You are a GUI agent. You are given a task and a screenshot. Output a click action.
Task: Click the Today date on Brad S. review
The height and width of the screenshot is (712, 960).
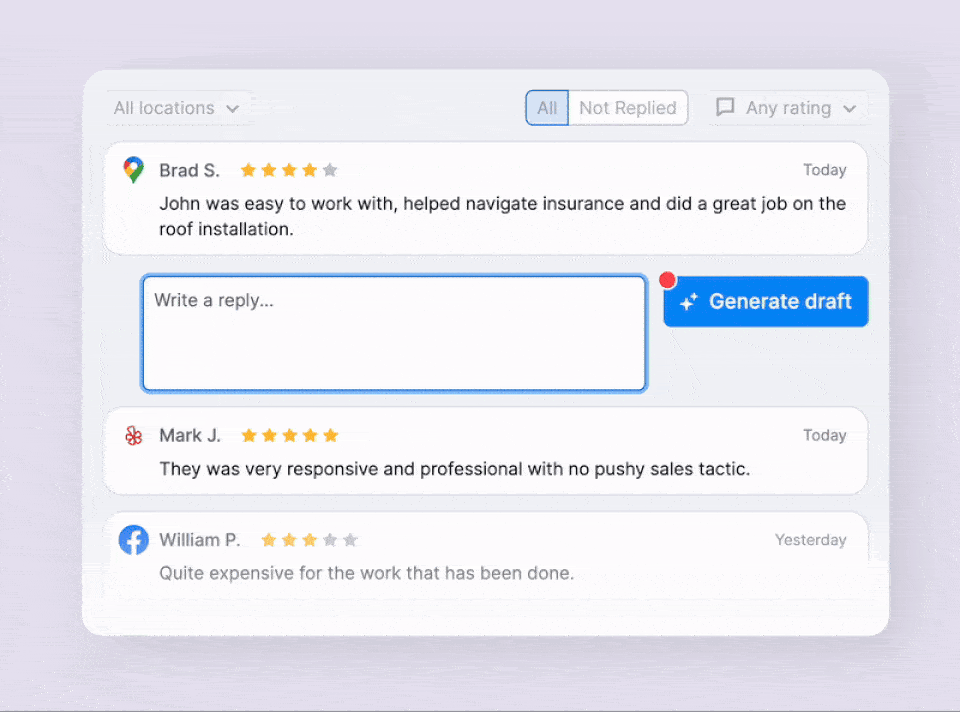825,170
